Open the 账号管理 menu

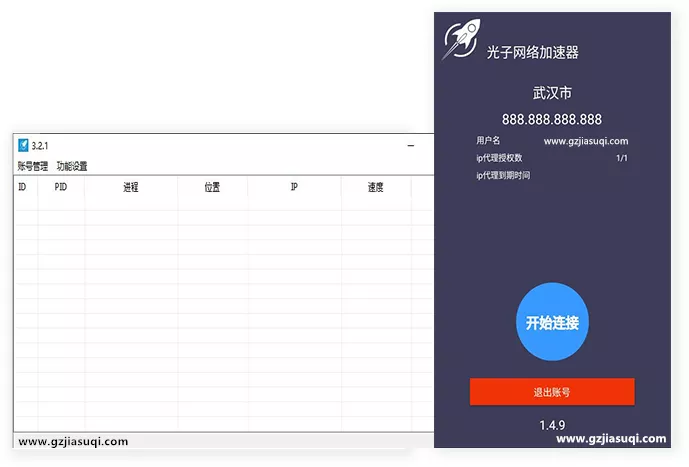[33, 166]
